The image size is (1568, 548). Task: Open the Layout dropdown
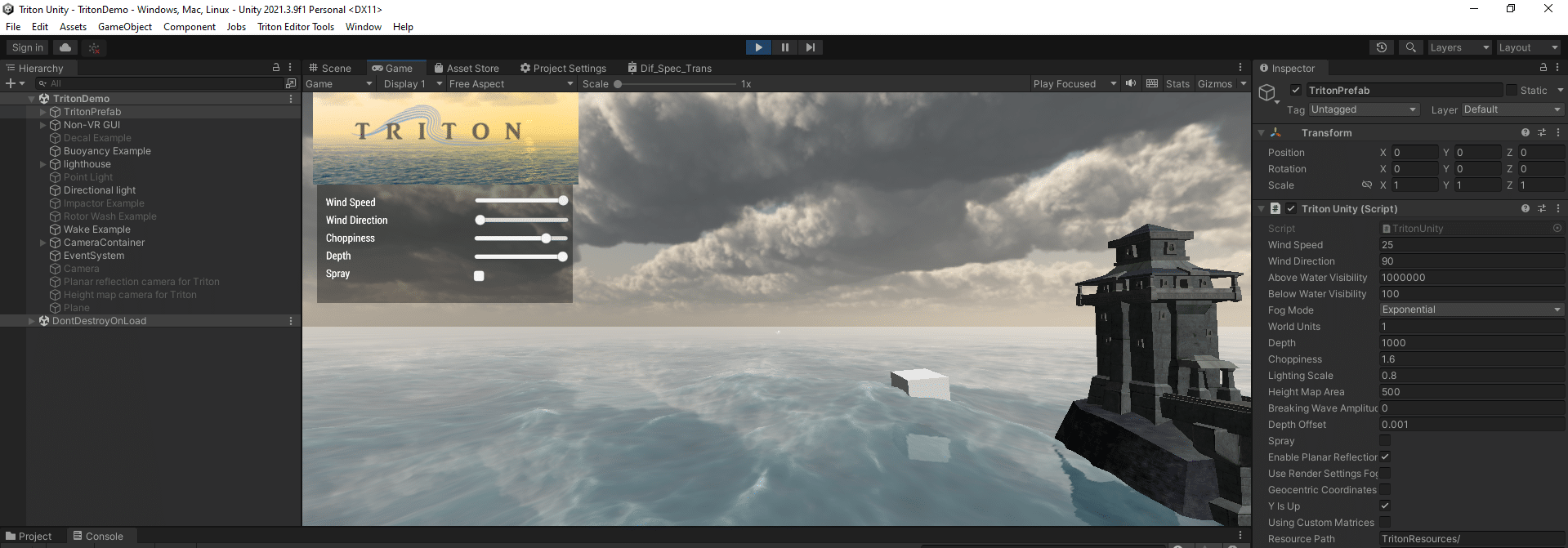[1528, 47]
